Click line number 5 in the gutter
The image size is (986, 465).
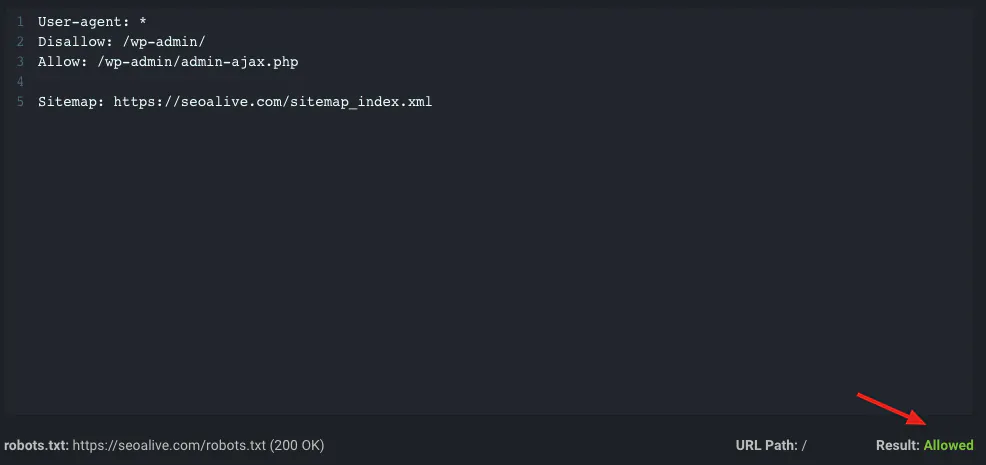(x=20, y=101)
